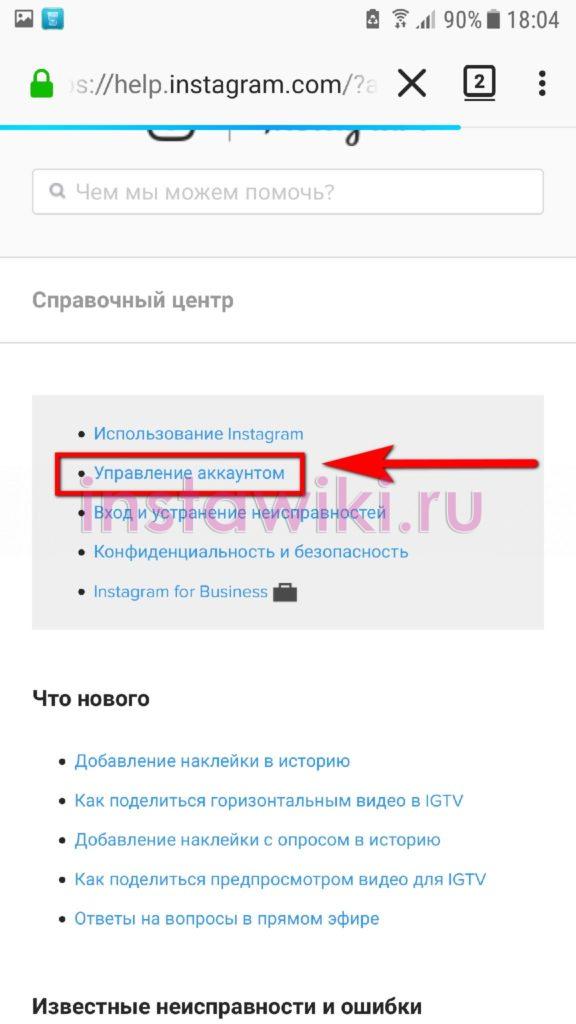Screen dimensions: 576x1024
Task: Open 'Конфиденциальность и безопасность' link
Action: pos(251,552)
